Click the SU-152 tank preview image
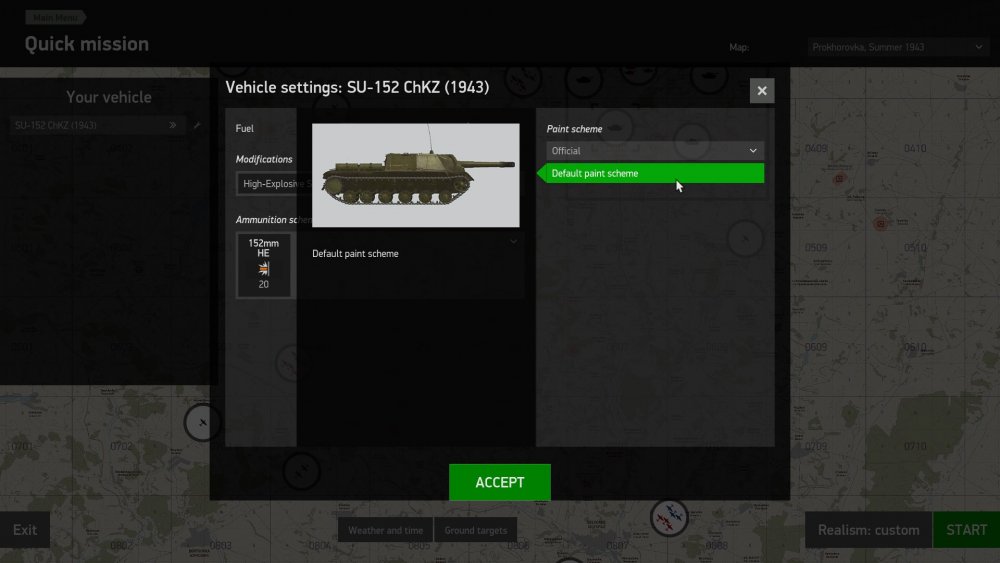The image size is (1000, 563). point(416,175)
